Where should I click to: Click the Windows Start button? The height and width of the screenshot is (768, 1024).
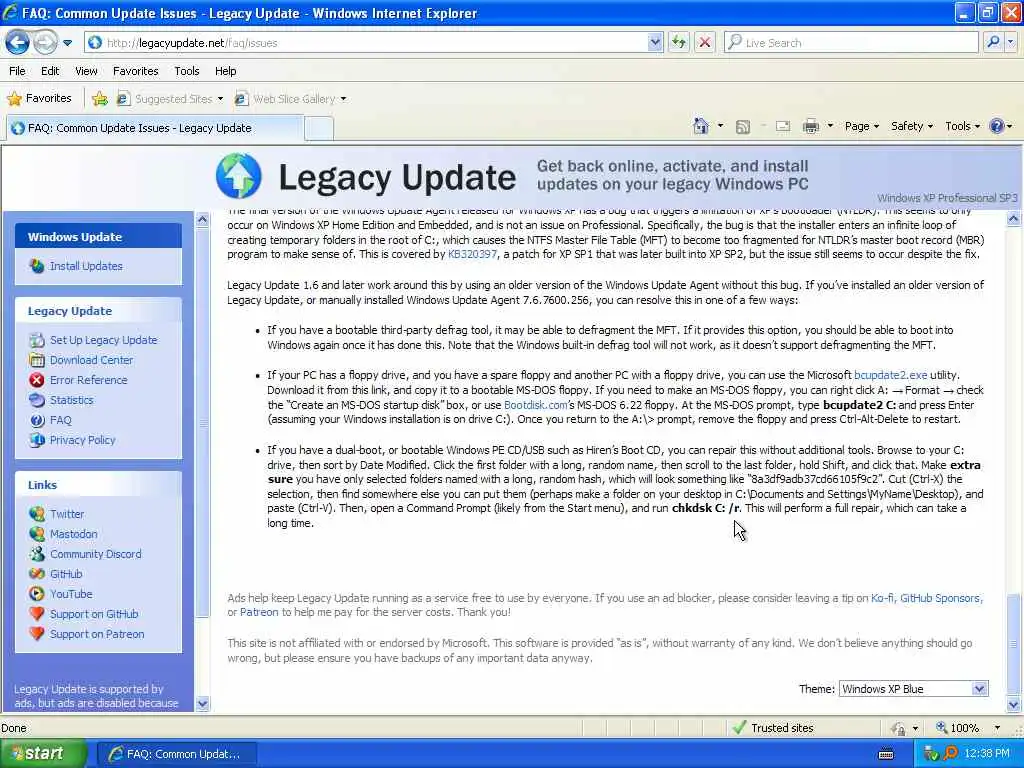point(43,754)
